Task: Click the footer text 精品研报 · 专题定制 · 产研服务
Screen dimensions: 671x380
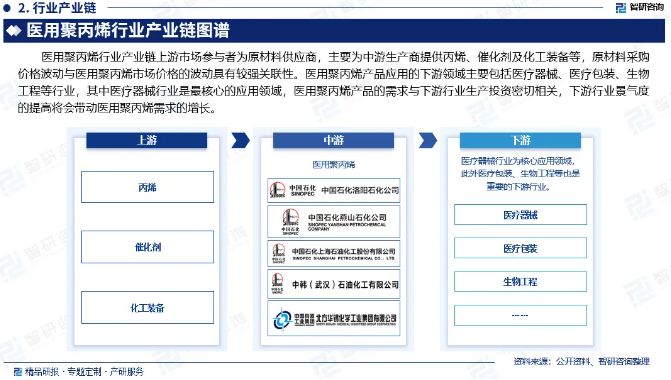Action: (84, 371)
